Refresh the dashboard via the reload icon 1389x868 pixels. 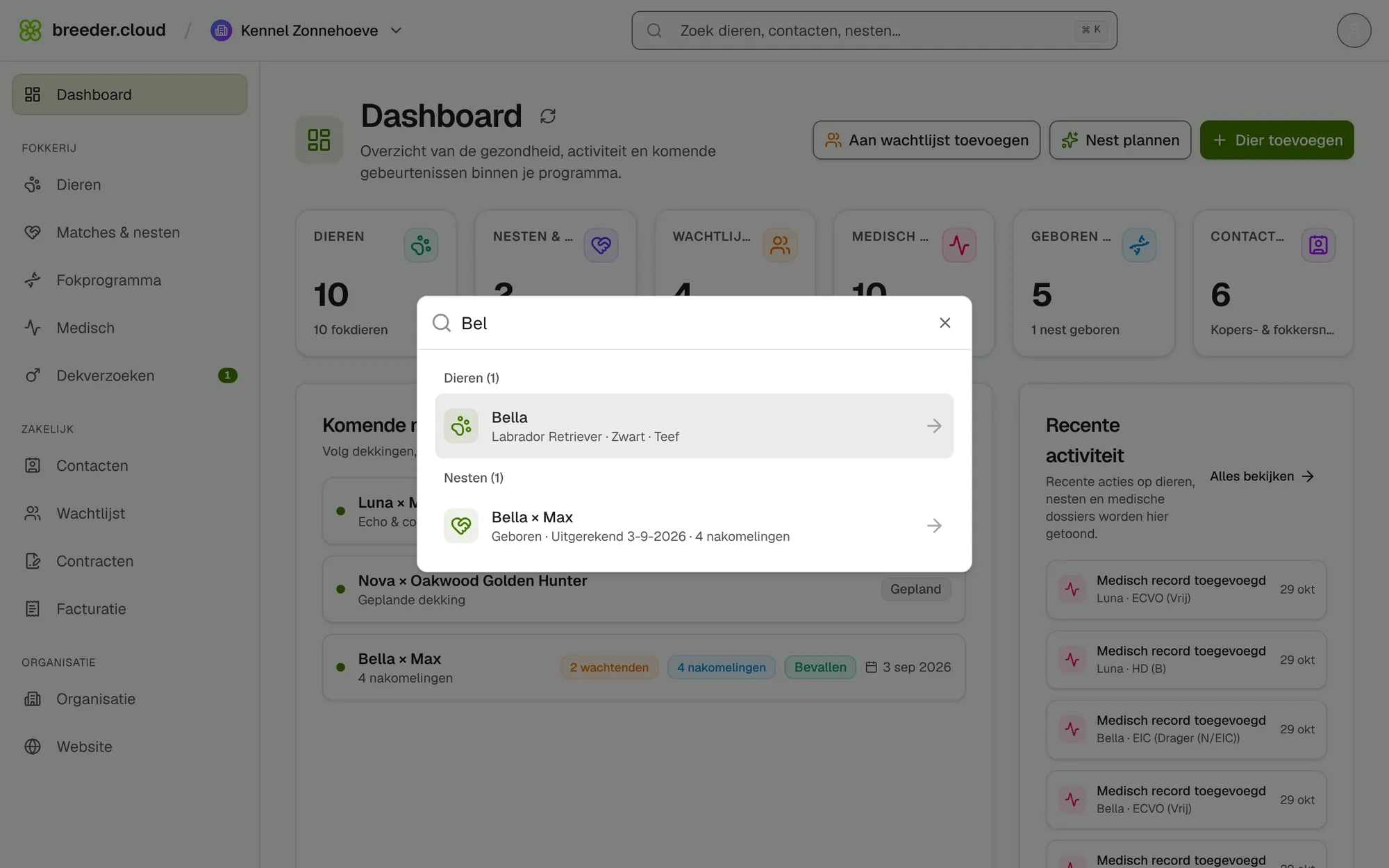point(548,116)
